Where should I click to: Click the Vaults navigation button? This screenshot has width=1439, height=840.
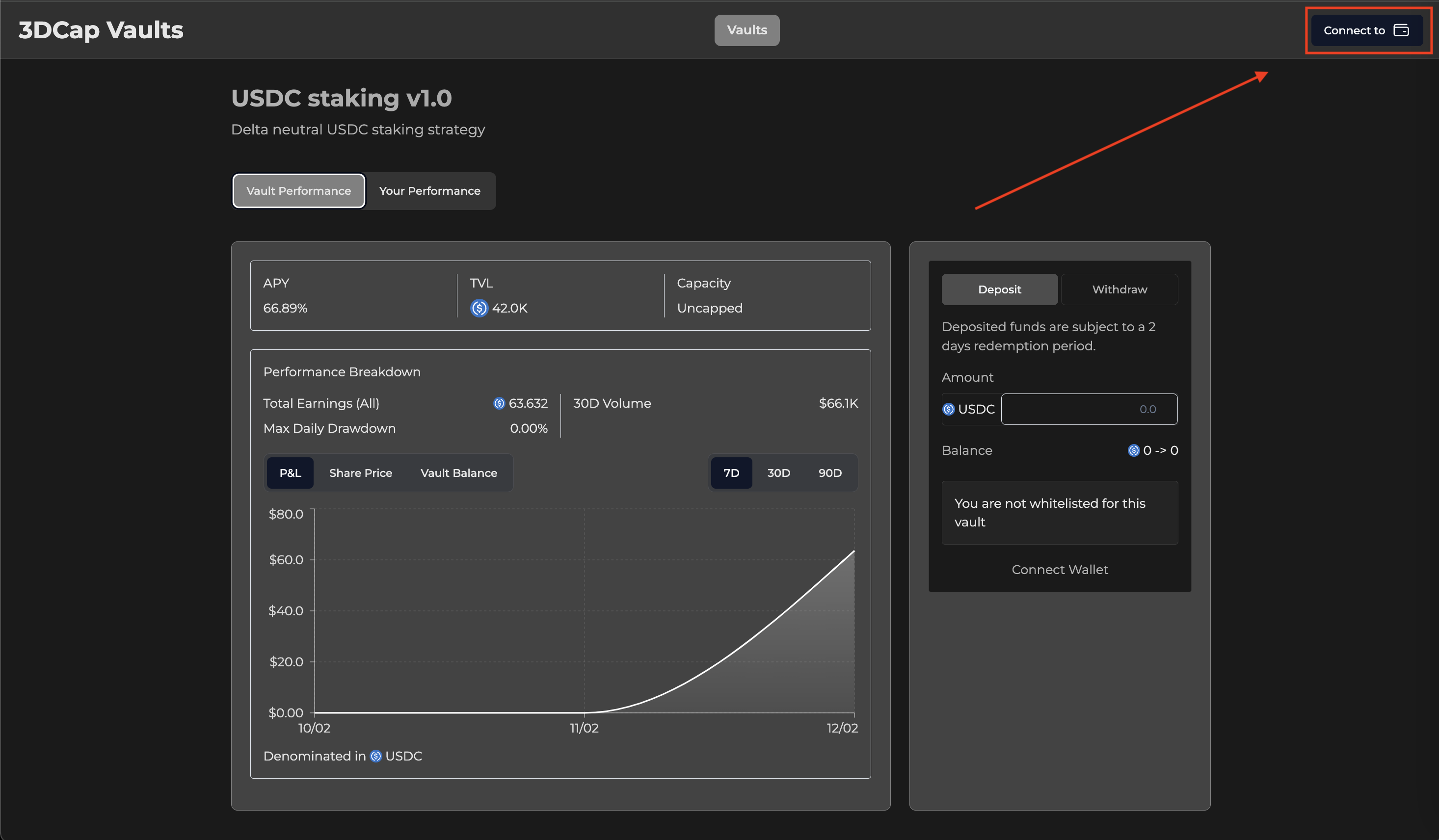(746, 30)
